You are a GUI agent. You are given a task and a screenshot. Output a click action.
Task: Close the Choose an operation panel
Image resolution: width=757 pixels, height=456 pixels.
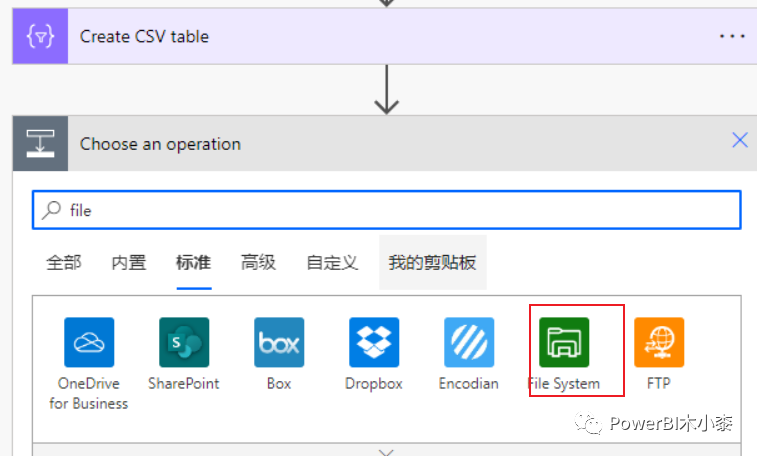click(740, 140)
